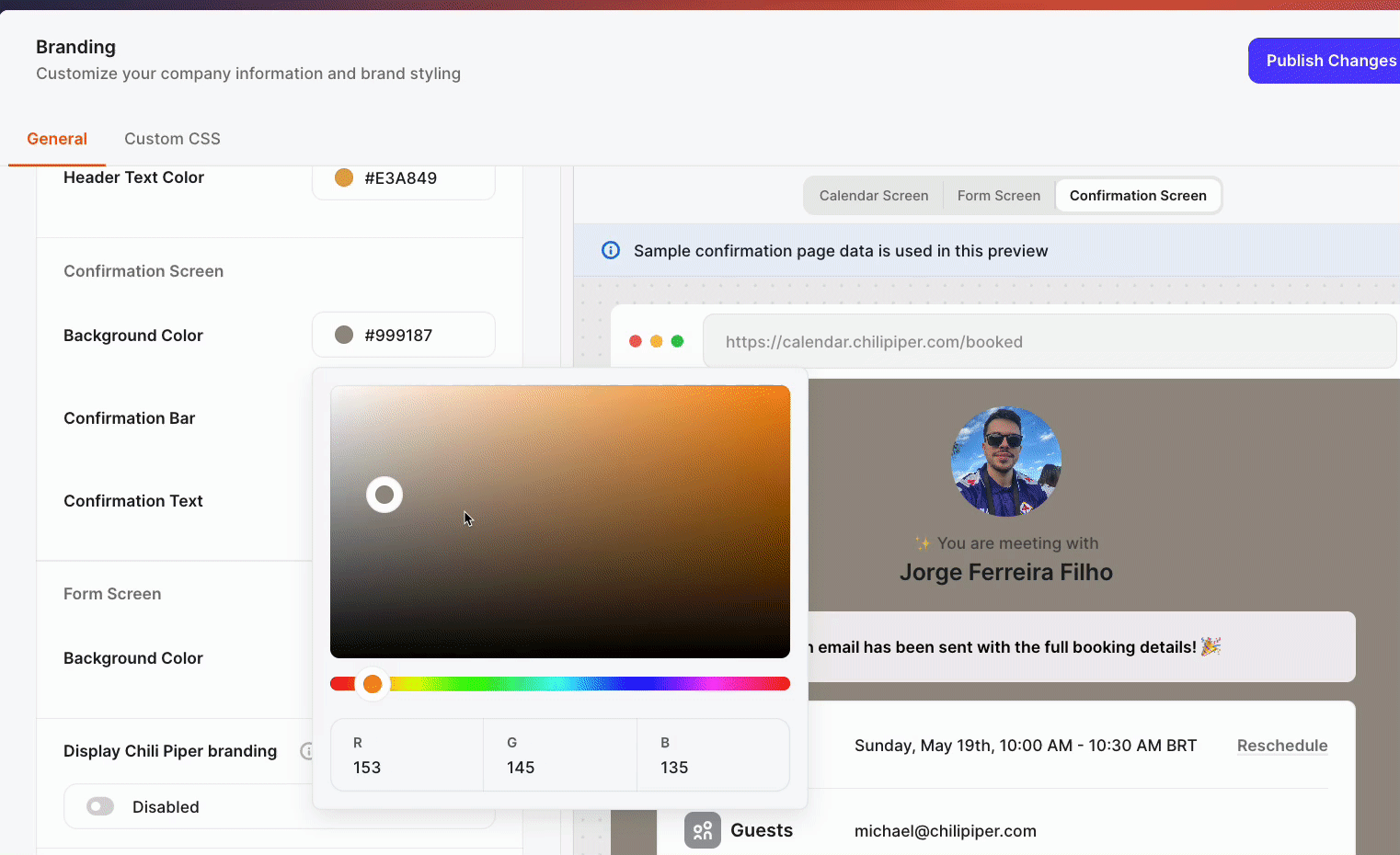Open the Custom CSS tab
The height and width of the screenshot is (855, 1400).
click(x=172, y=139)
